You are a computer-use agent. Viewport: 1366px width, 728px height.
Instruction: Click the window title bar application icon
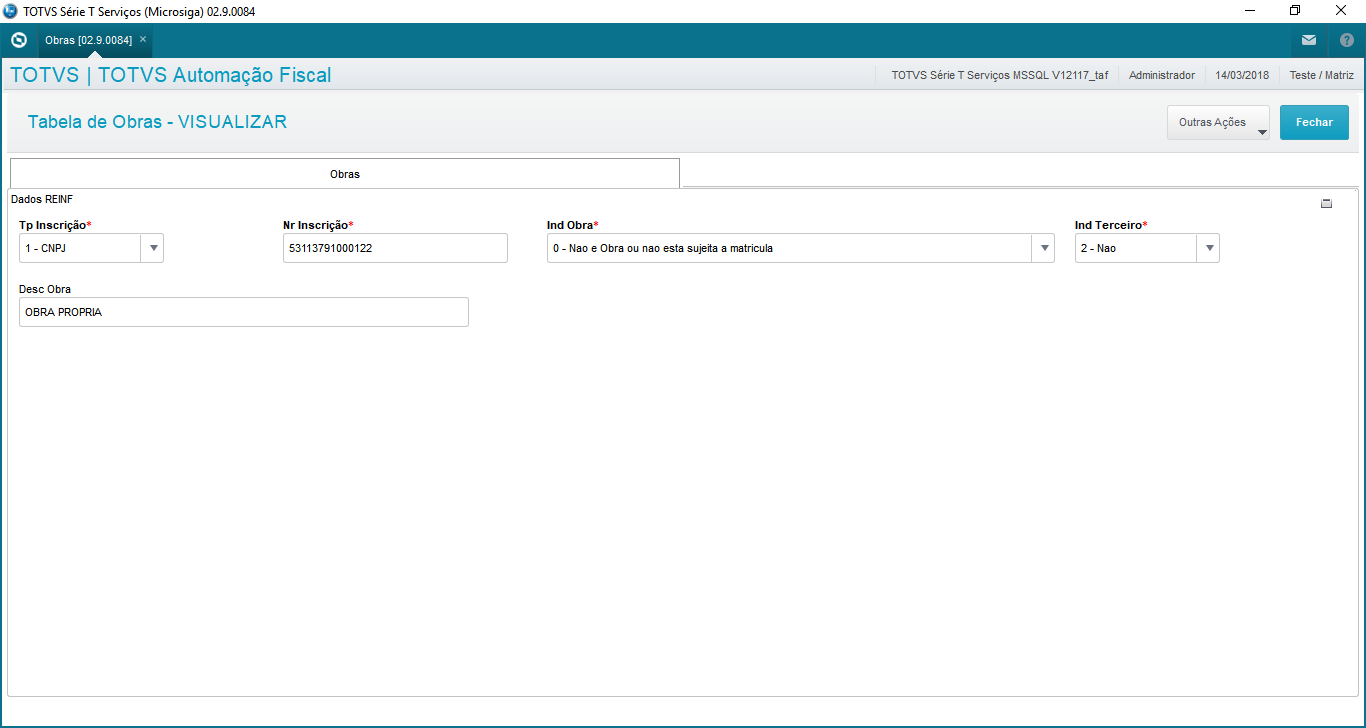point(10,10)
